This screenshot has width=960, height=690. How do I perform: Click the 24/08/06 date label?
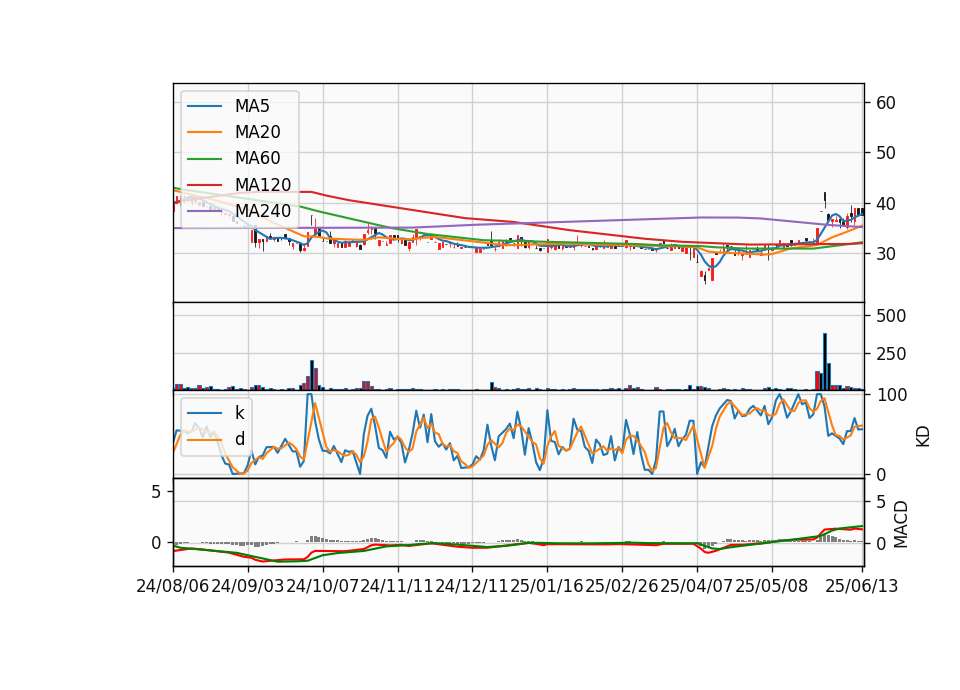(173, 586)
